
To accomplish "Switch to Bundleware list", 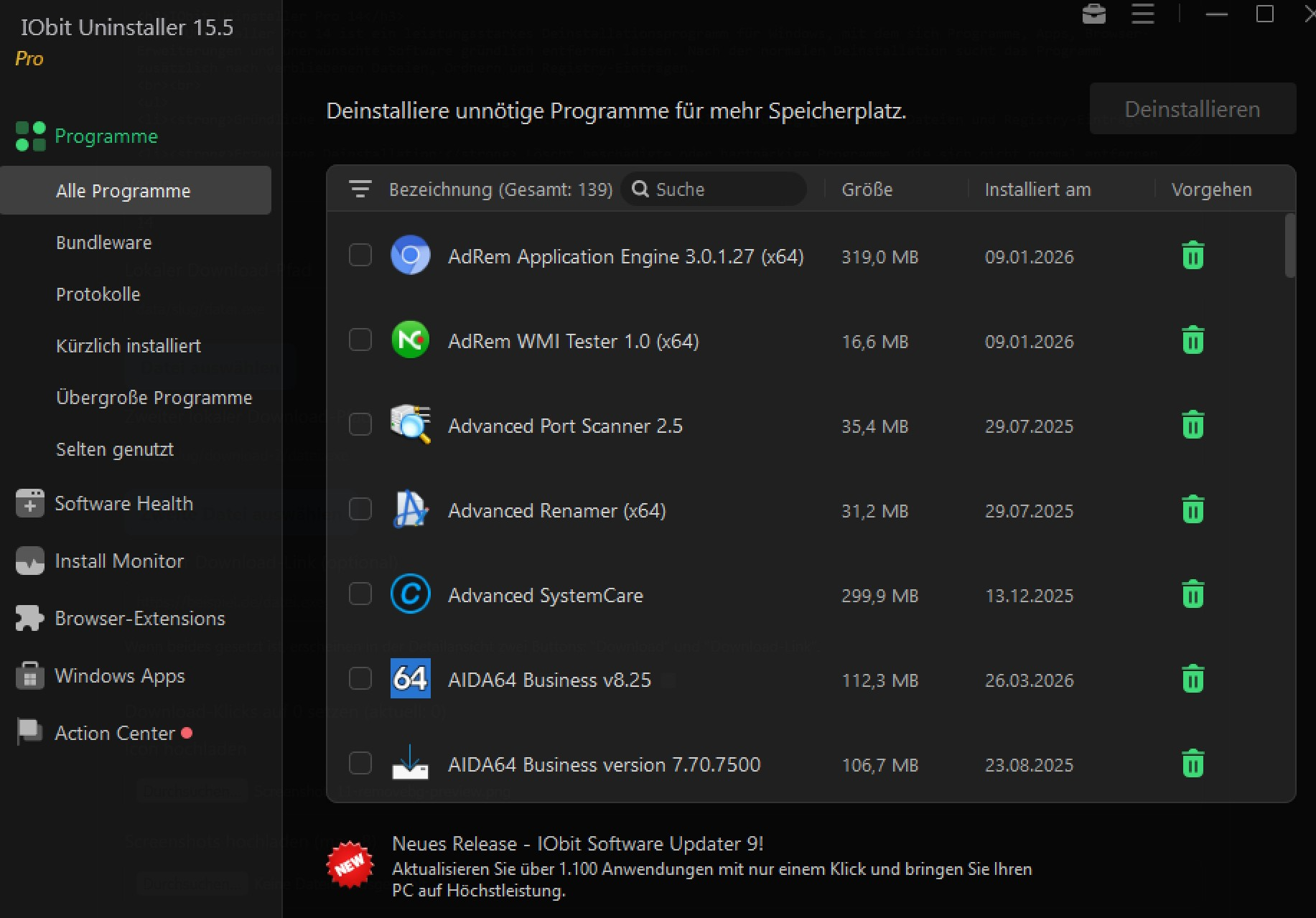I will pyautogui.click(x=103, y=243).
